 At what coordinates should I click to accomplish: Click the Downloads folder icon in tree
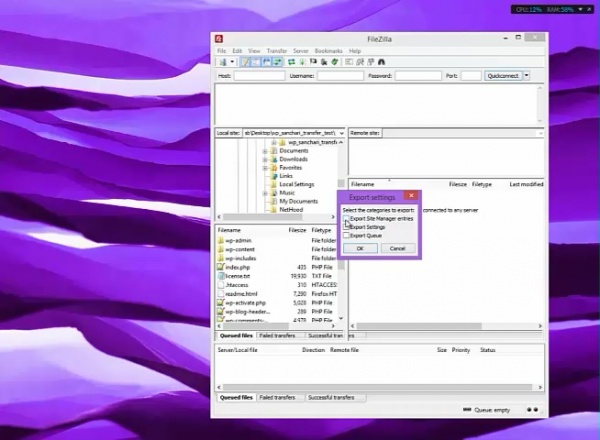click(x=274, y=159)
